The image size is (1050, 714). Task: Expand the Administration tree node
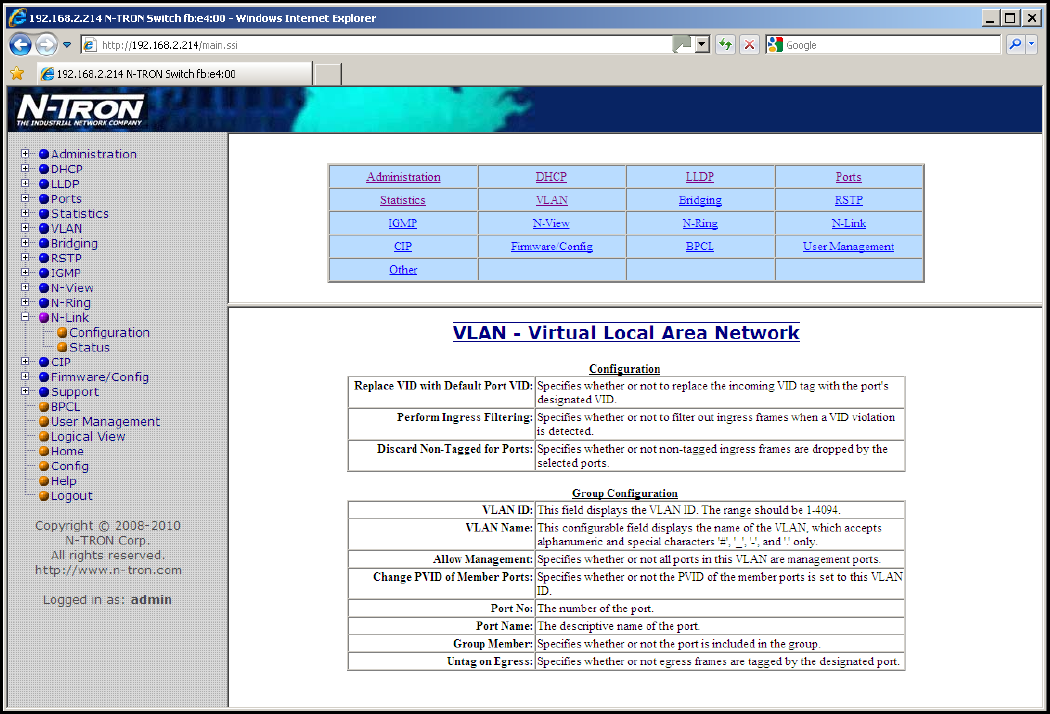point(25,153)
